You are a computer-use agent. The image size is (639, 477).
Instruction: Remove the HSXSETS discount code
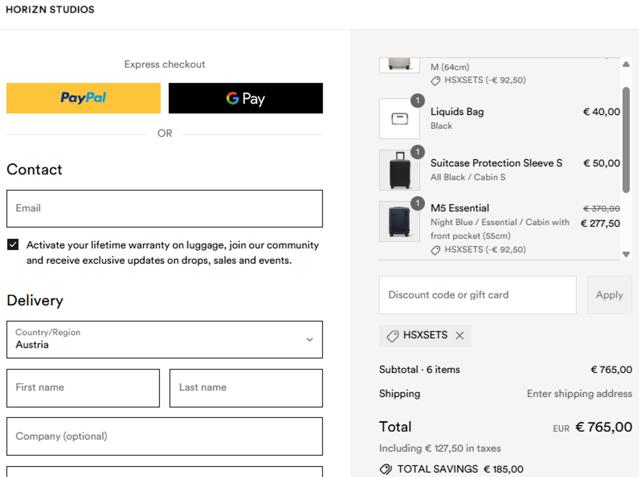click(x=460, y=335)
